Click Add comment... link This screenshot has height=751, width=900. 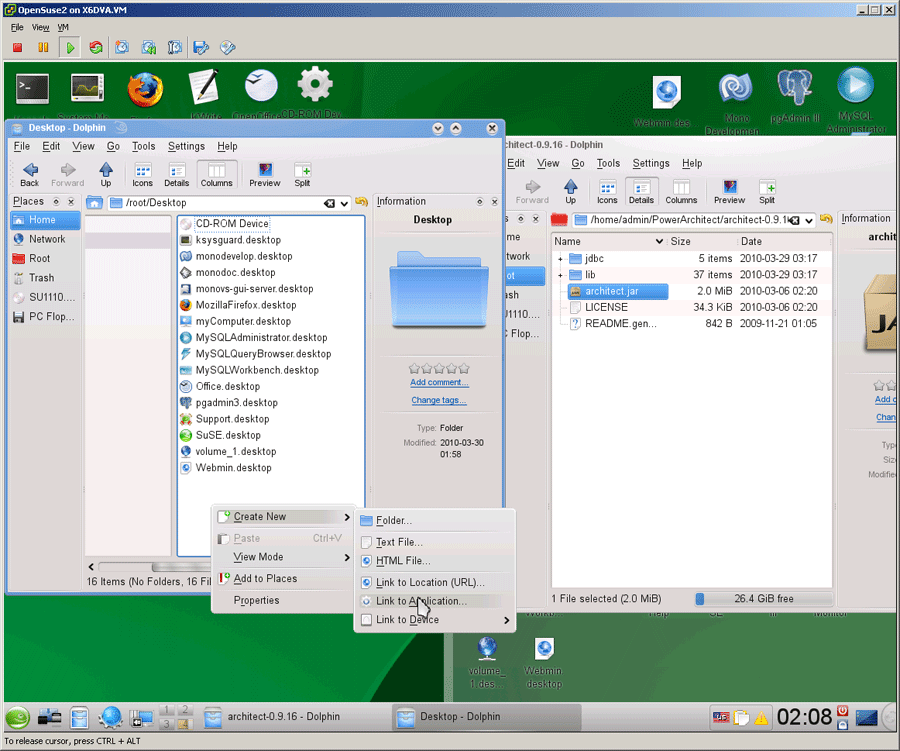coord(439,382)
